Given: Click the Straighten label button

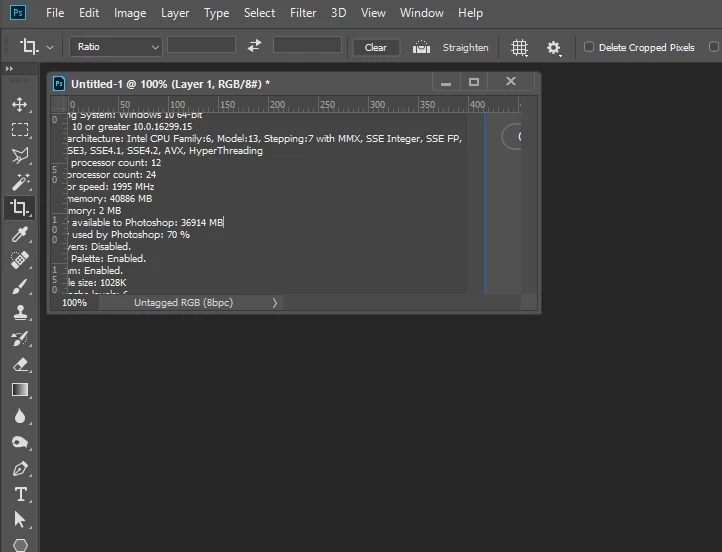Looking at the screenshot, I should tap(465, 47).
